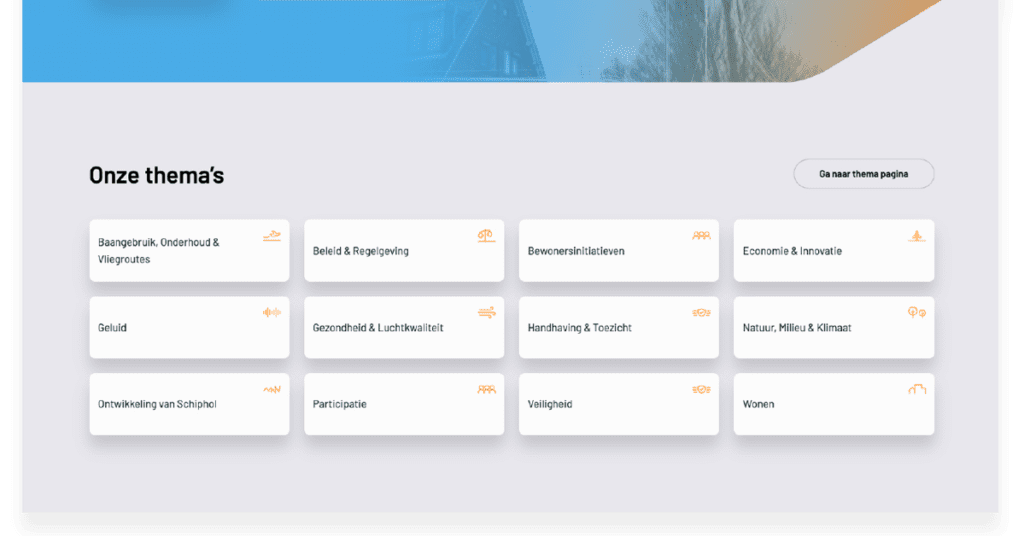Click the 'Onze thema's' section heading

[156, 176]
